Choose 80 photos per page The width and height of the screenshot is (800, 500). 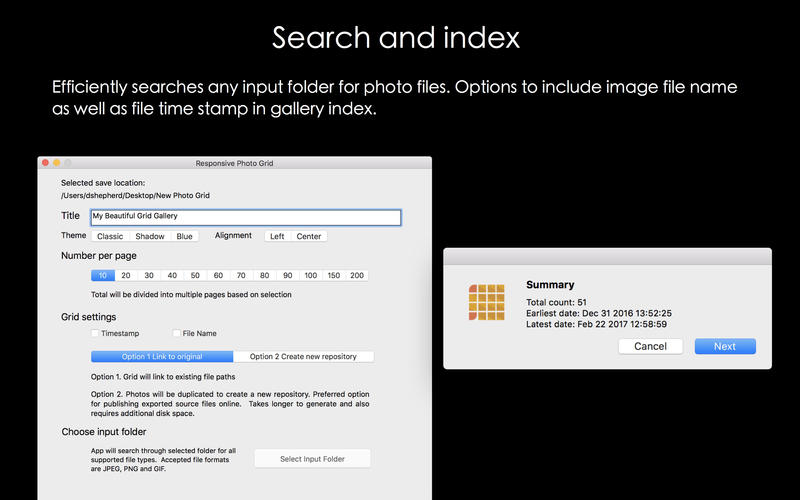pyautogui.click(x=264, y=276)
